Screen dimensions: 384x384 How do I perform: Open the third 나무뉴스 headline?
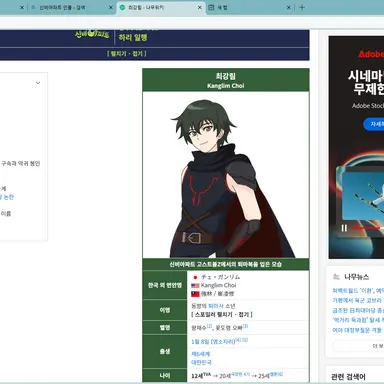(x=358, y=310)
